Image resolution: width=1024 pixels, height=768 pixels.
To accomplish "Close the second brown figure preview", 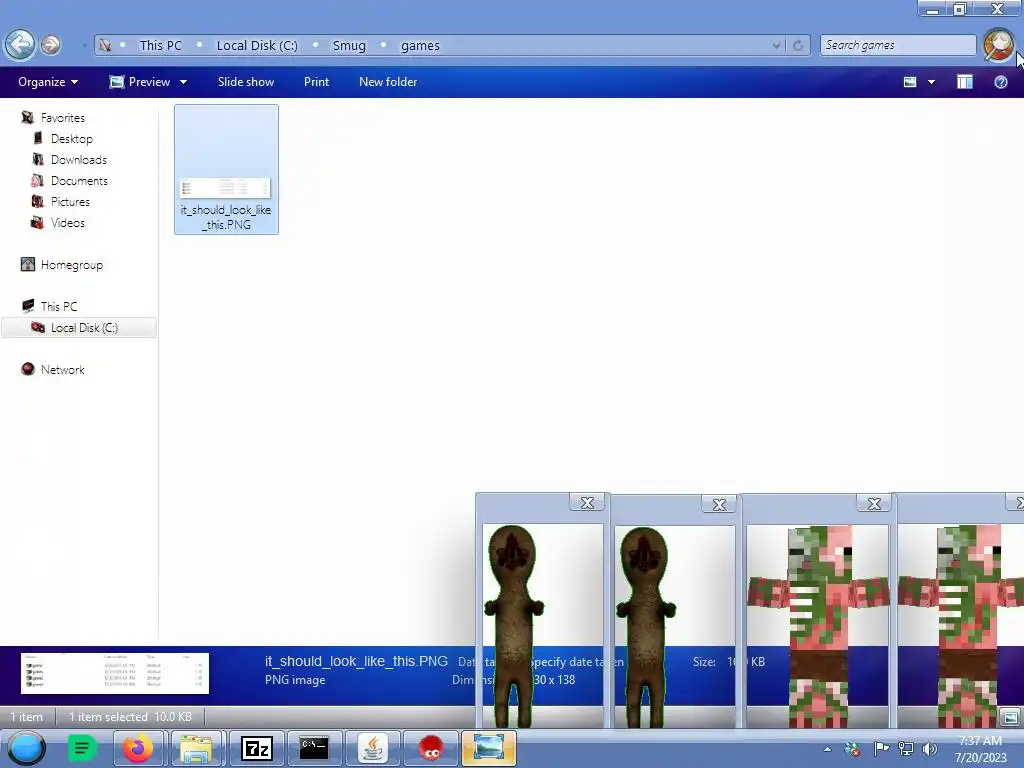I will (x=719, y=504).
